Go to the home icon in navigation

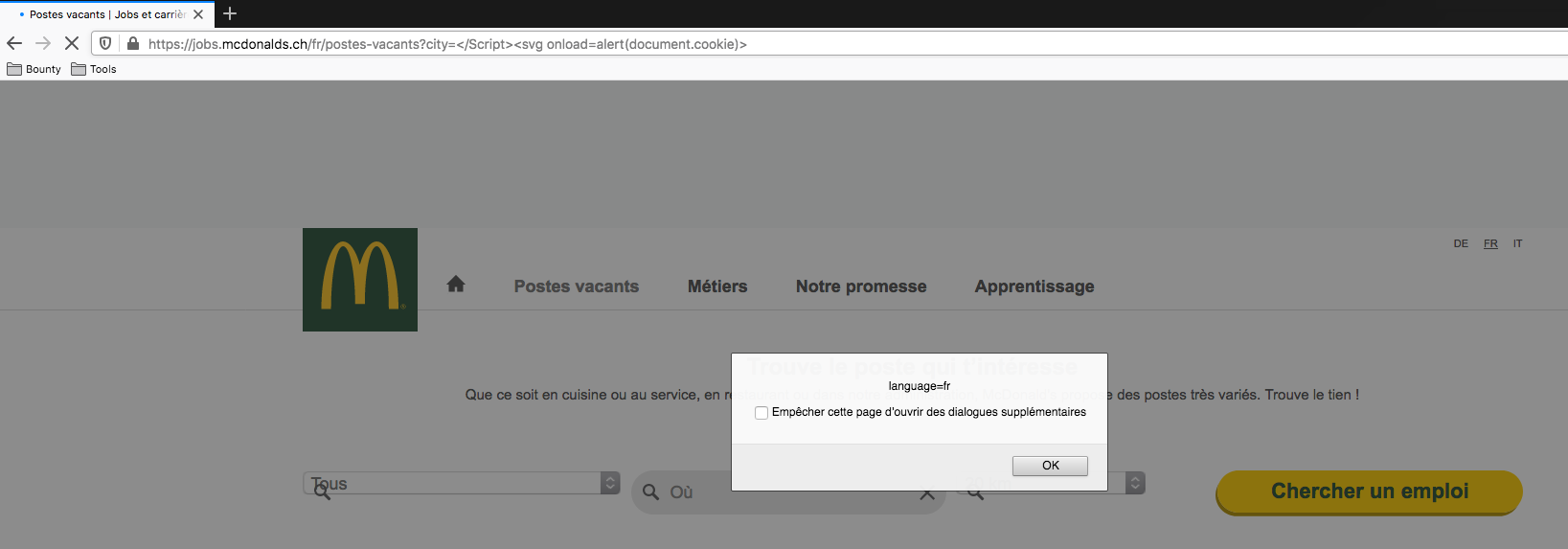click(x=456, y=284)
